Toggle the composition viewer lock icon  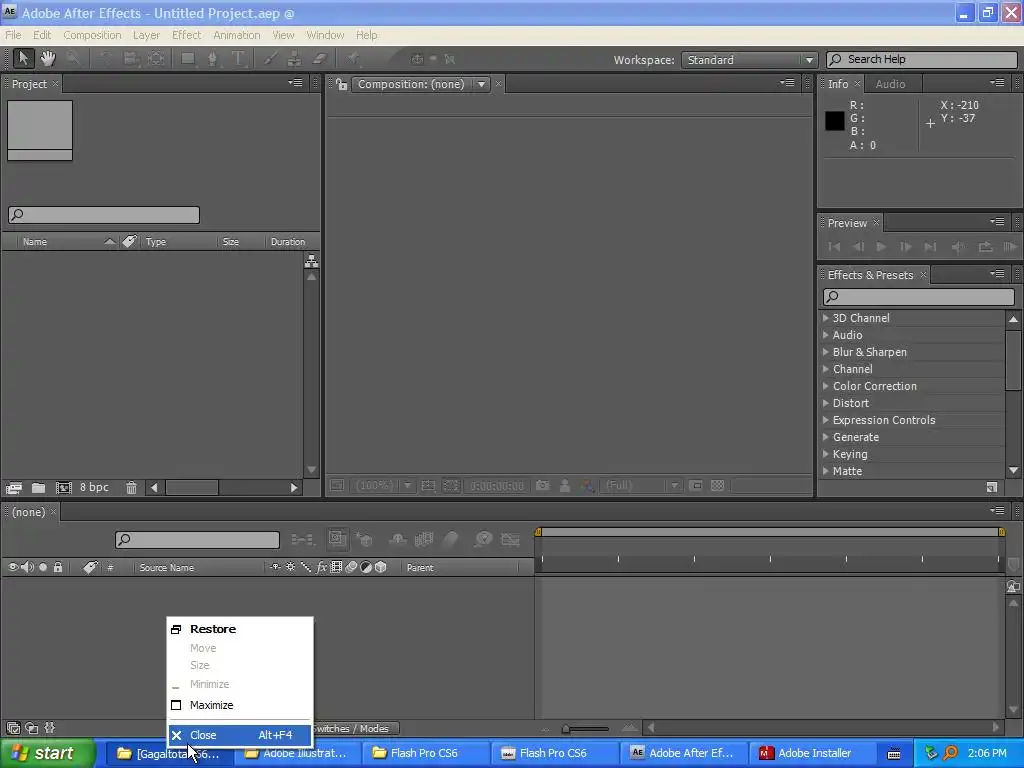click(341, 84)
